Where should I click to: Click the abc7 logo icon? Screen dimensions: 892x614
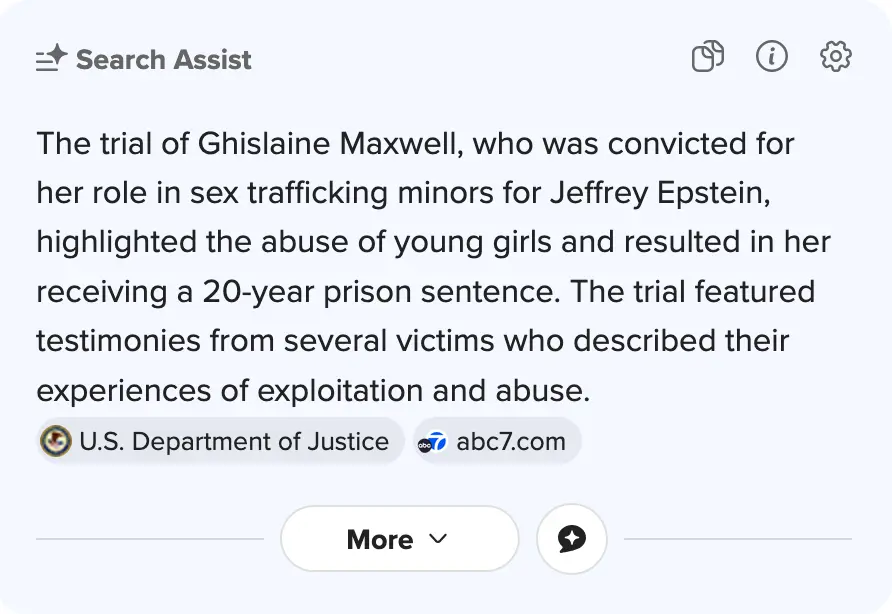click(432, 441)
